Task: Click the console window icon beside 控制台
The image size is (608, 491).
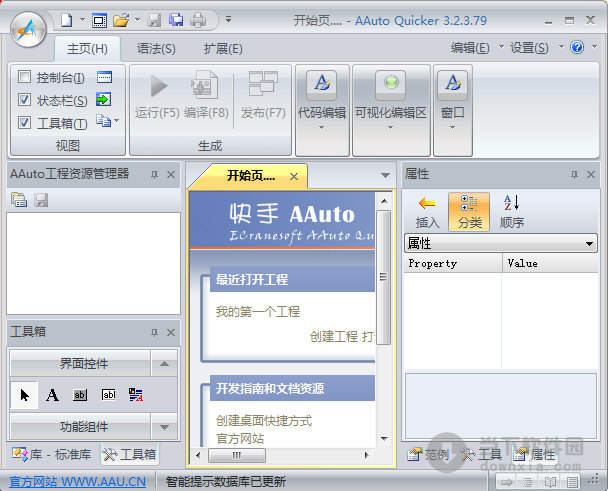Action: [x=104, y=77]
